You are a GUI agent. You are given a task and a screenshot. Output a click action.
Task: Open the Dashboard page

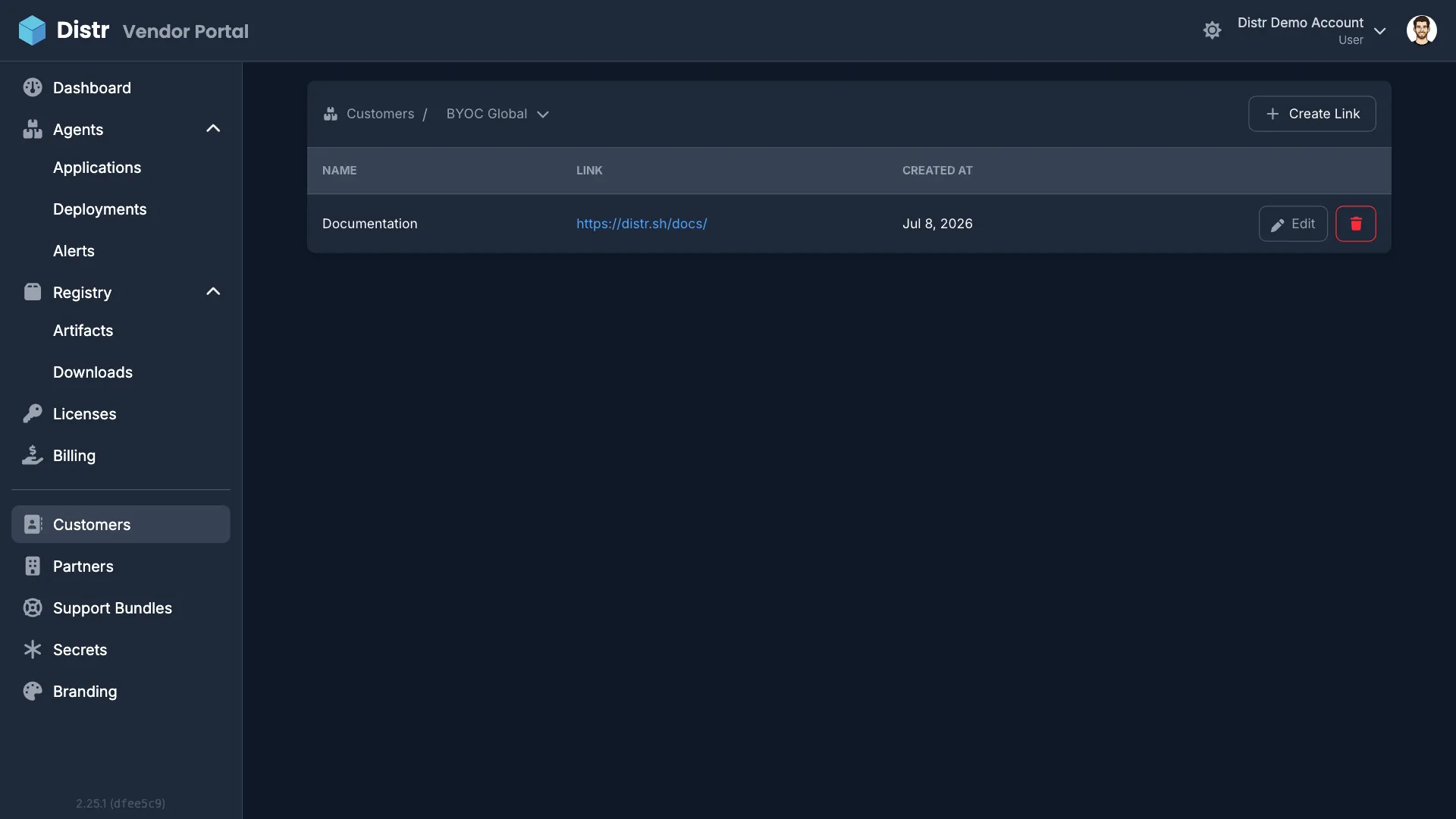(92, 88)
